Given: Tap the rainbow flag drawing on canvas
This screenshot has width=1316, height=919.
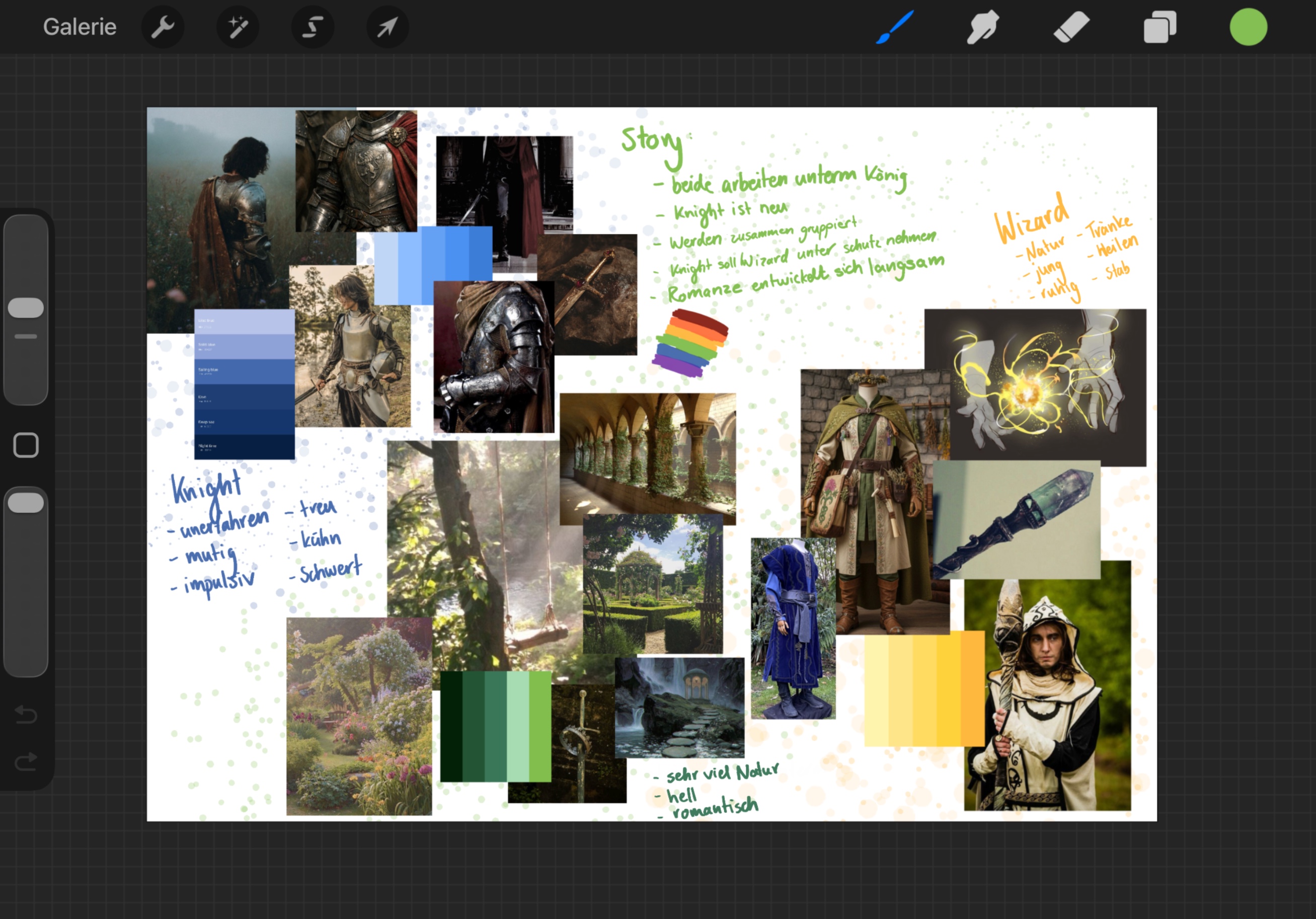Looking at the screenshot, I should point(690,343).
